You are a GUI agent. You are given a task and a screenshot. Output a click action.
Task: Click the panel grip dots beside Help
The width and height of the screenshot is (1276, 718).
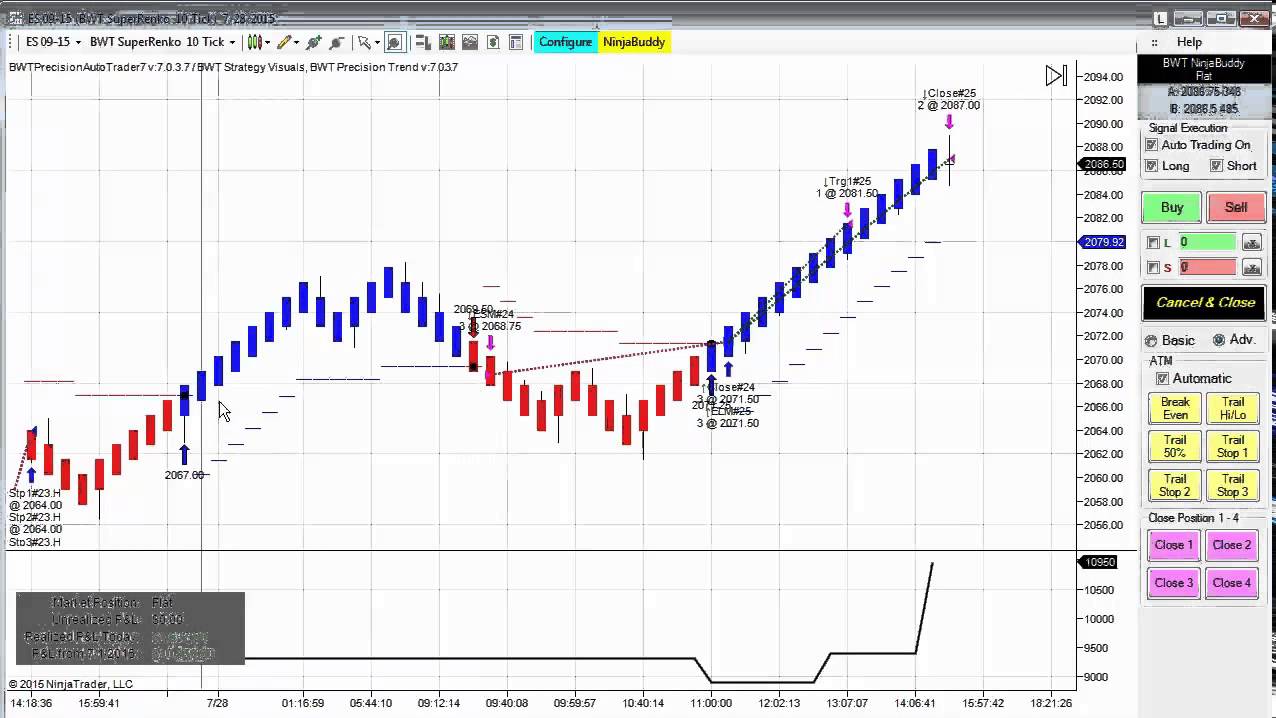(1154, 42)
